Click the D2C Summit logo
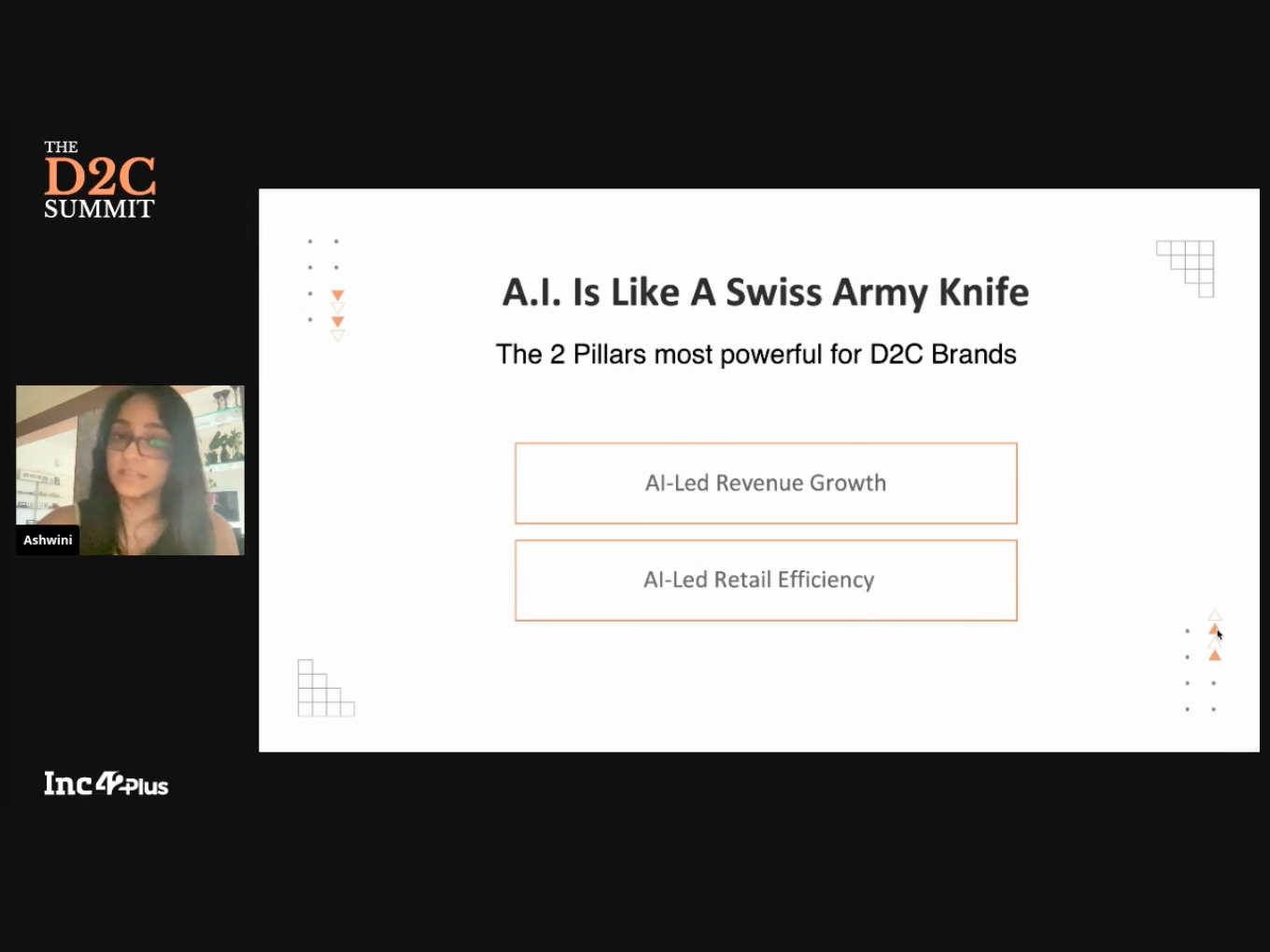Image resolution: width=1270 pixels, height=952 pixels. (99, 179)
